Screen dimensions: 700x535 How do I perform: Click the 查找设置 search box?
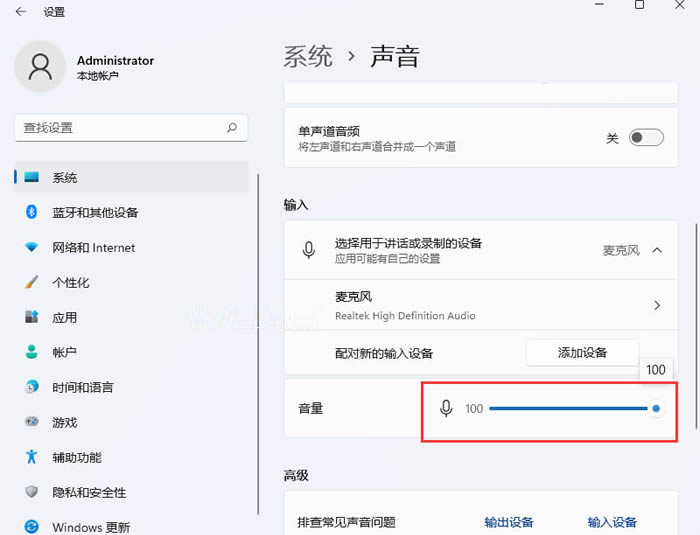tap(120, 128)
